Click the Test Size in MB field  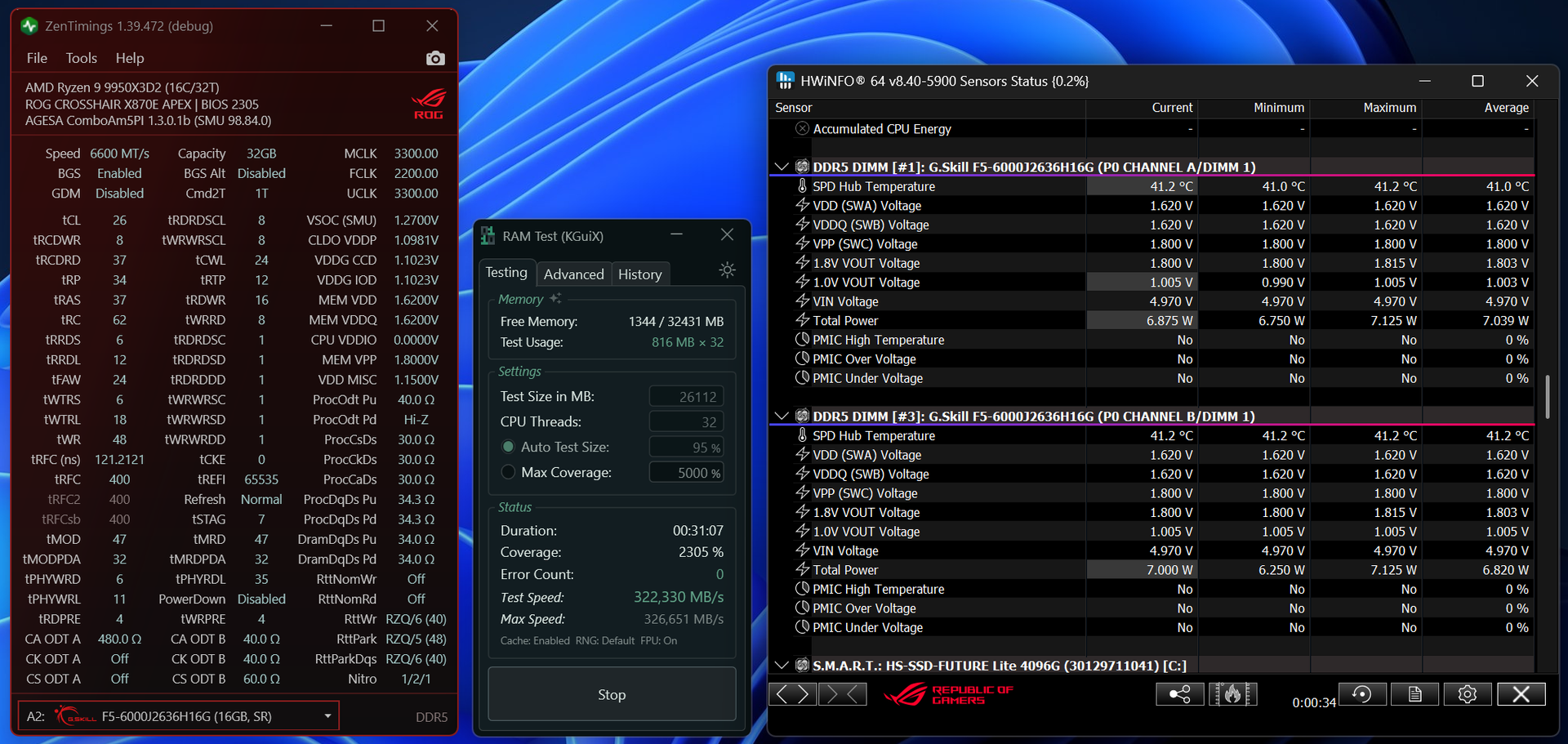click(686, 397)
